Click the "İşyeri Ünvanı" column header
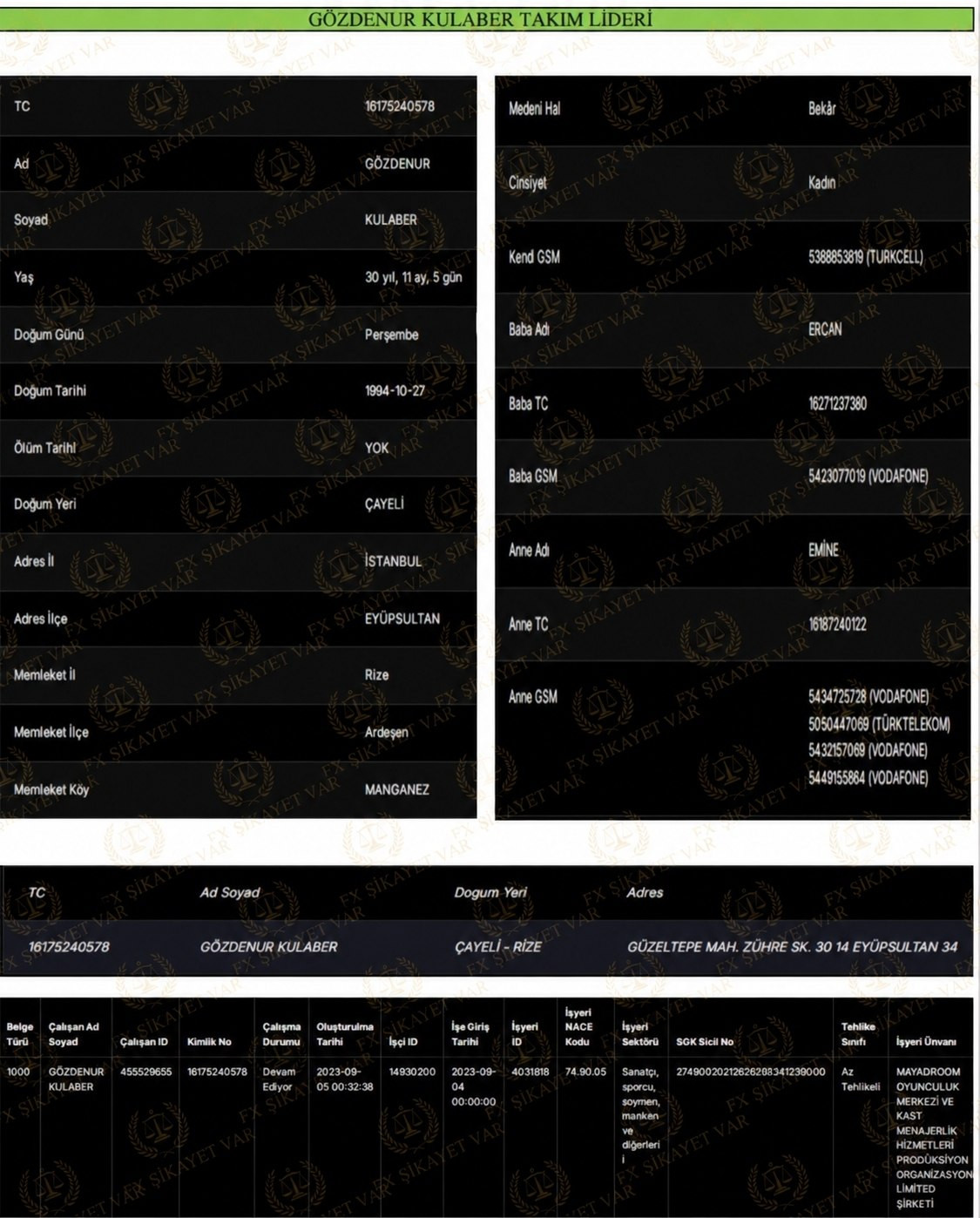 pos(926,1041)
